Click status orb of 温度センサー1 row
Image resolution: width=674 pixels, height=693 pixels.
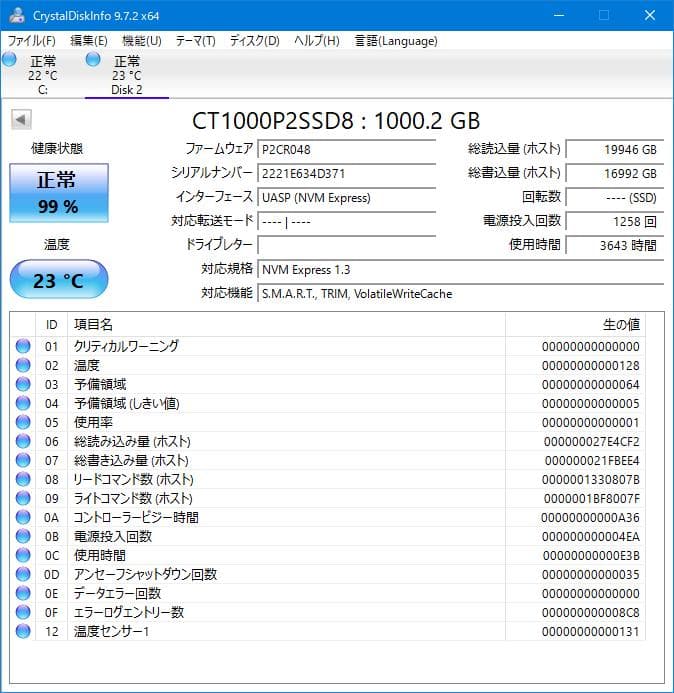click(x=23, y=631)
